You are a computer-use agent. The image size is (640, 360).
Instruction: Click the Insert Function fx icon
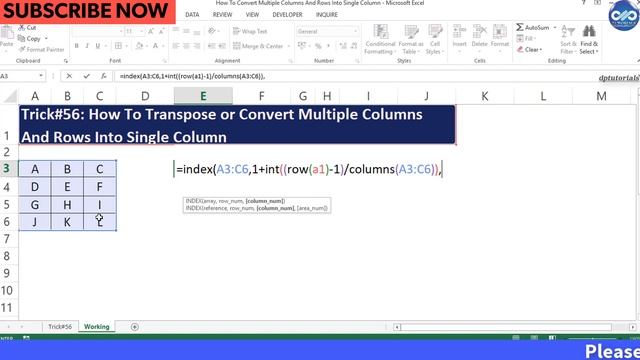[104, 76]
